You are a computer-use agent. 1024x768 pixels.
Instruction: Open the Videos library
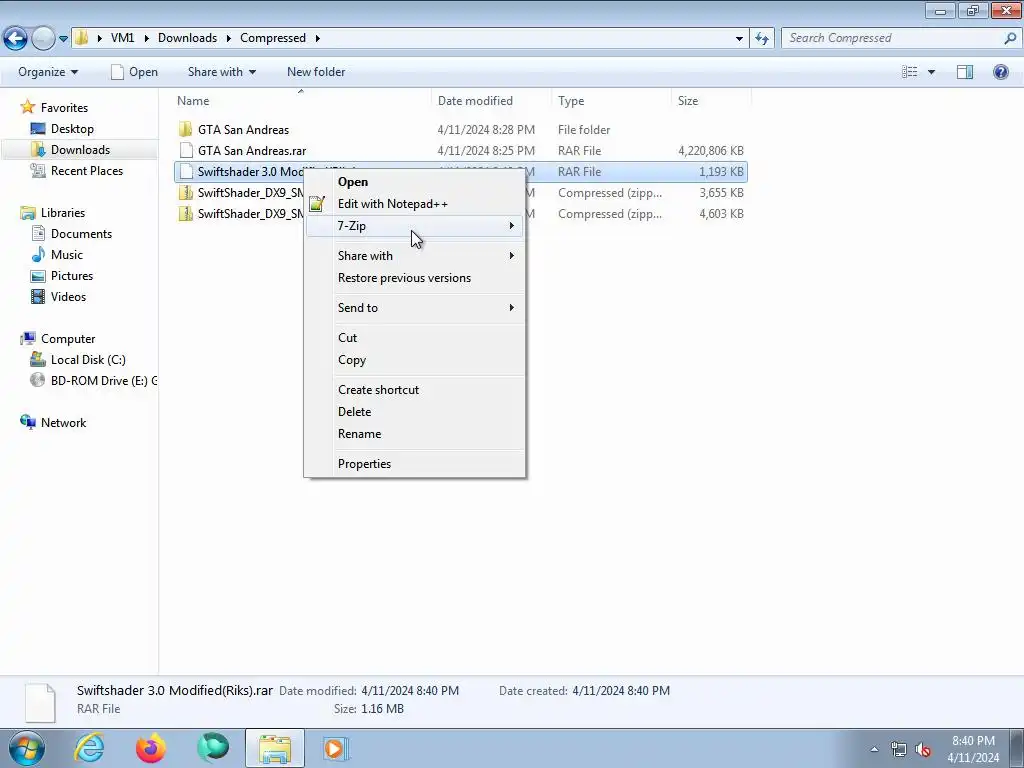pos(69,296)
